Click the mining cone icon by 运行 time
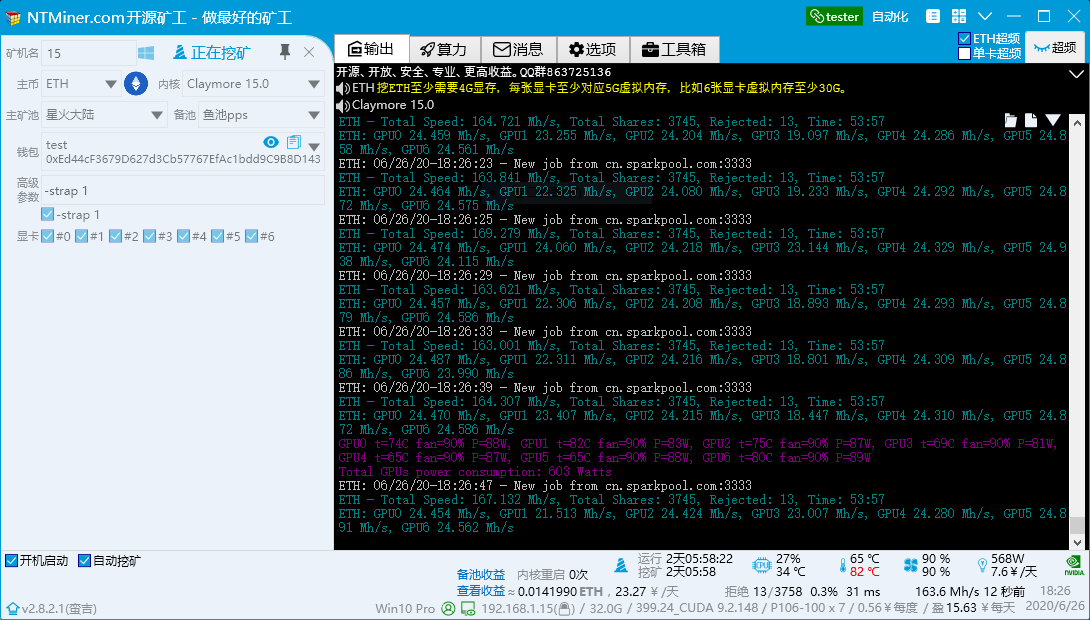Image resolution: width=1090 pixels, height=620 pixels. (621, 566)
